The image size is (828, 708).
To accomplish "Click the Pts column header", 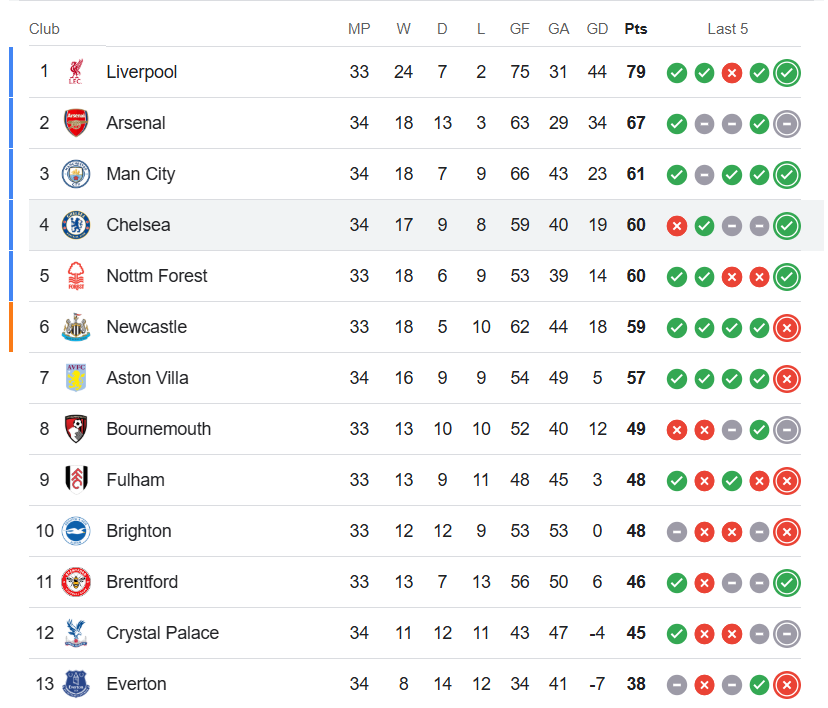I will point(636,28).
